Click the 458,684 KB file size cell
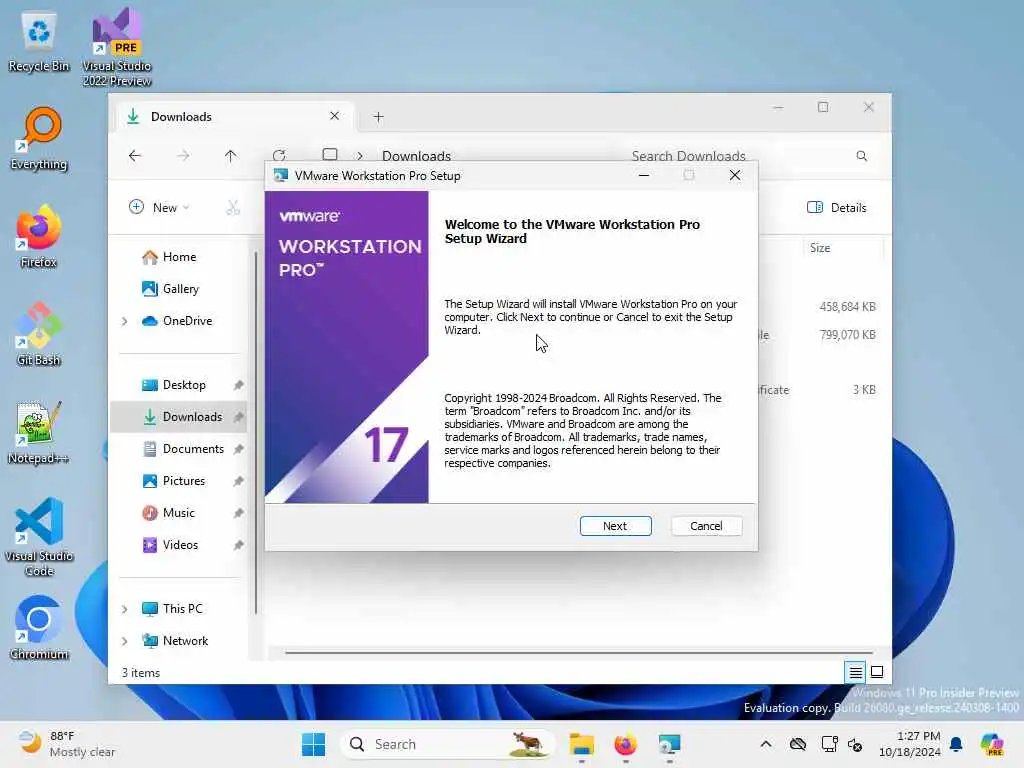The height and width of the screenshot is (768, 1024). [847, 306]
